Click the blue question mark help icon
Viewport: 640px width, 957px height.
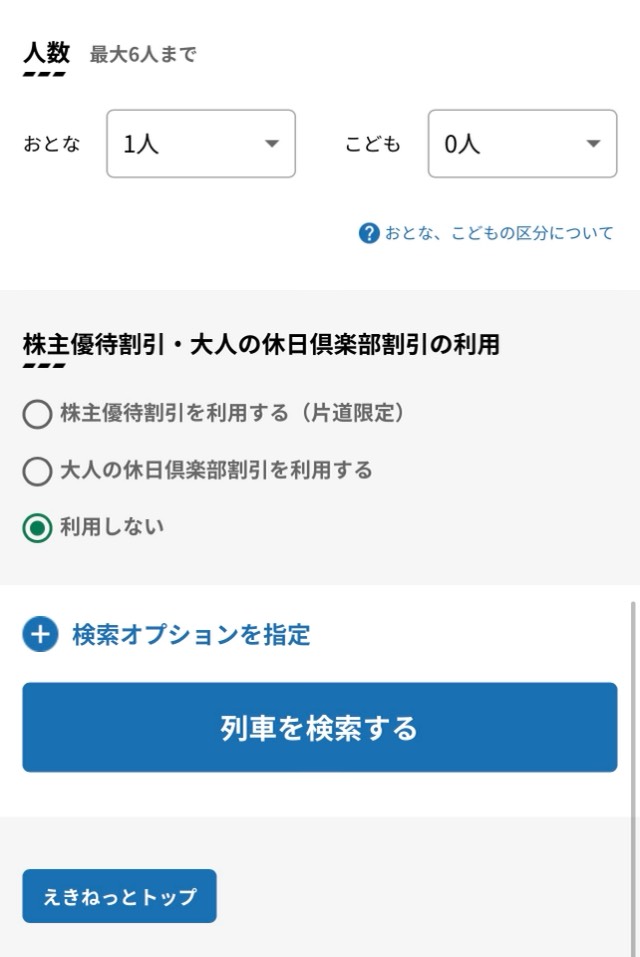pos(369,233)
